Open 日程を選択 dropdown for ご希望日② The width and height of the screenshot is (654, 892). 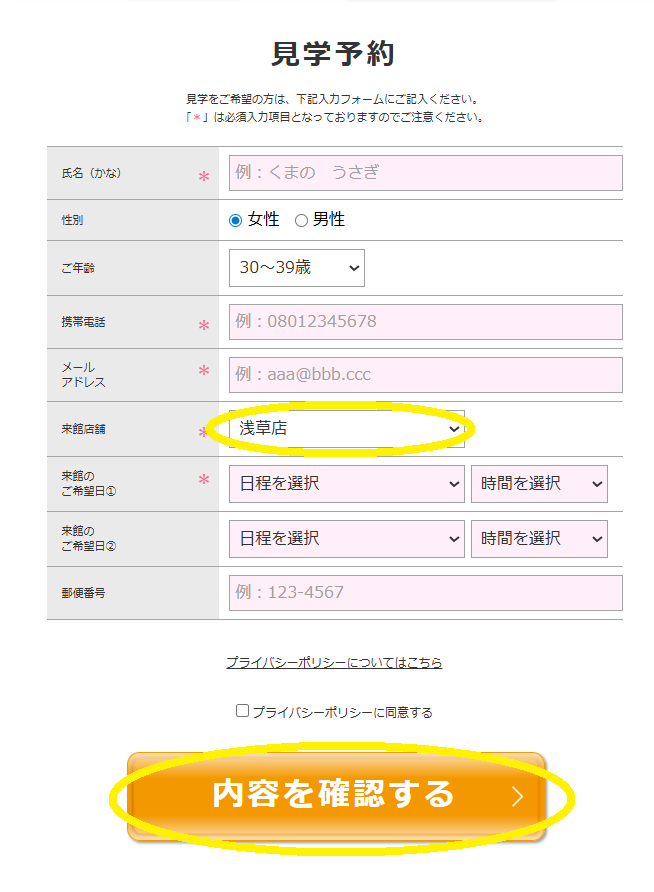click(347, 538)
